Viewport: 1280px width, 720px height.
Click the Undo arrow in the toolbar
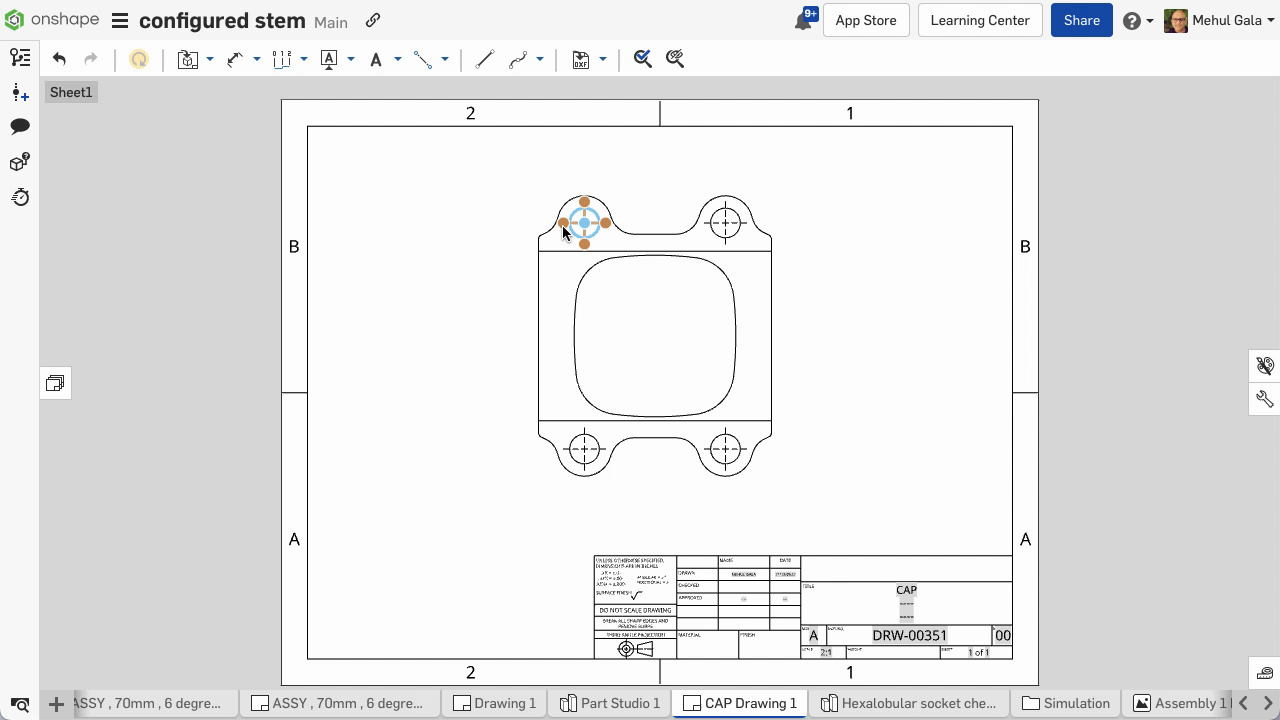59,60
